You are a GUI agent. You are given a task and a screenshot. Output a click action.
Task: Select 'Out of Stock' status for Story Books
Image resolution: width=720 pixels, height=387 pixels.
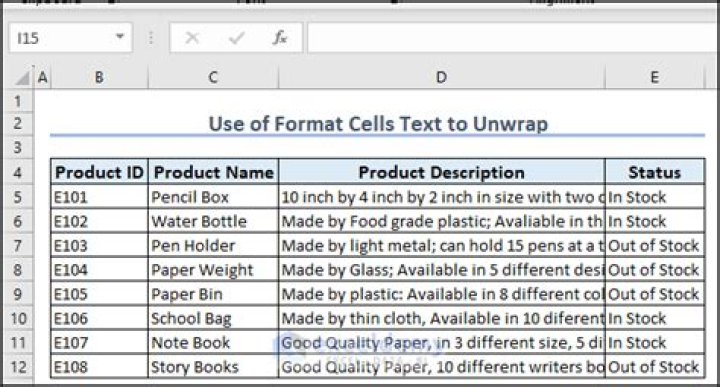click(655, 367)
